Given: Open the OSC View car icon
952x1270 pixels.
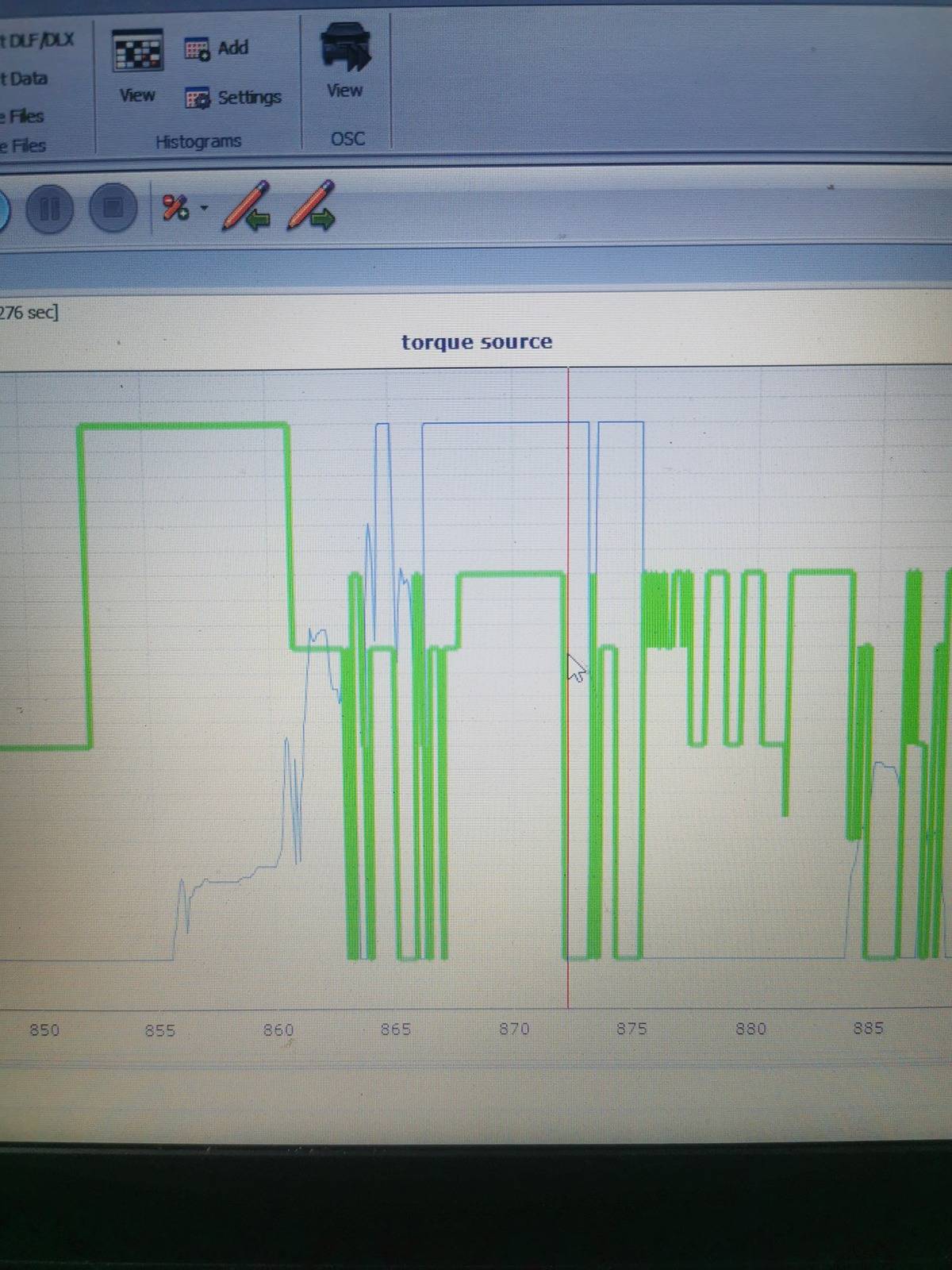Looking at the screenshot, I should pos(345,60).
